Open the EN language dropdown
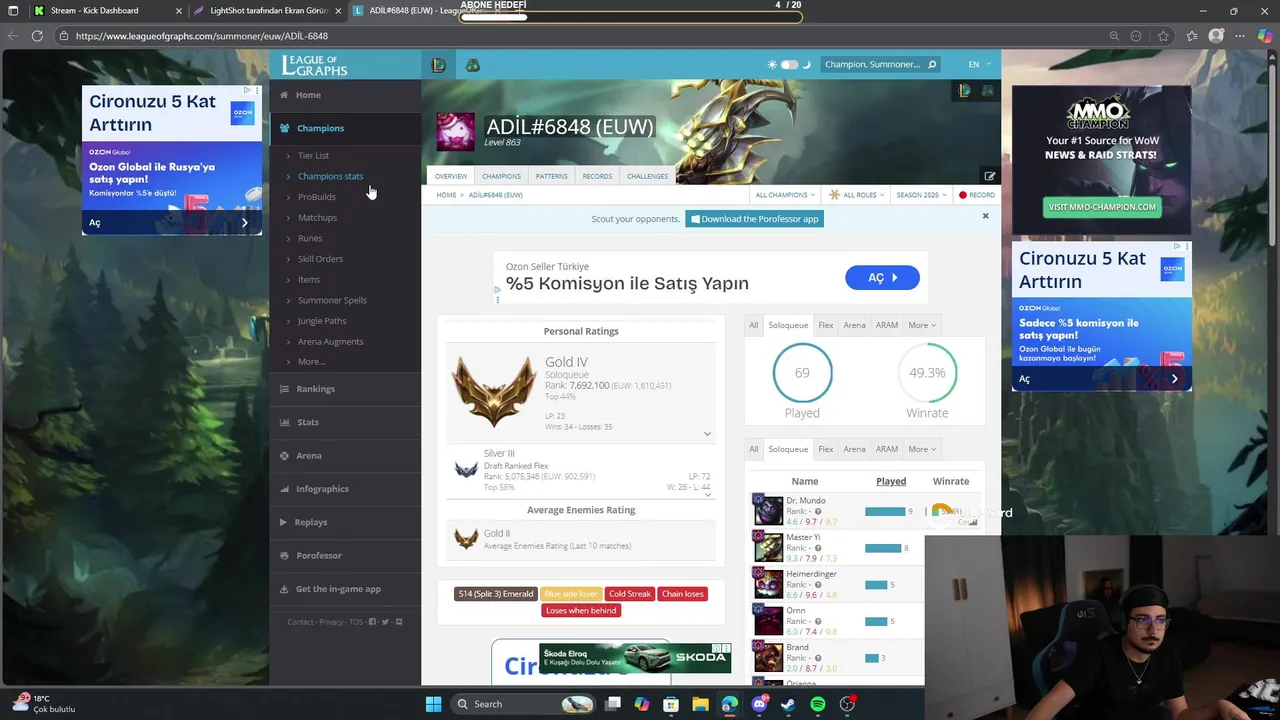 click(979, 64)
